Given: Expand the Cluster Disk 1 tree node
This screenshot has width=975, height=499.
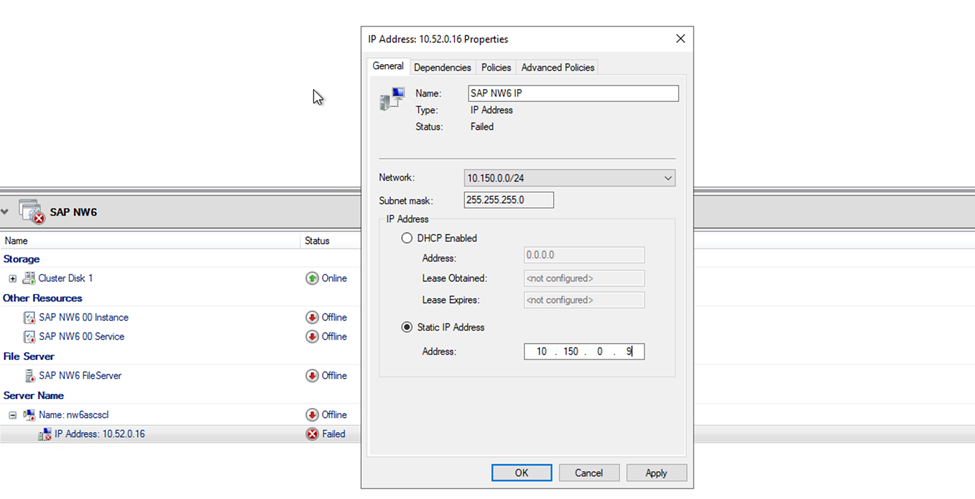Looking at the screenshot, I should point(12,279).
